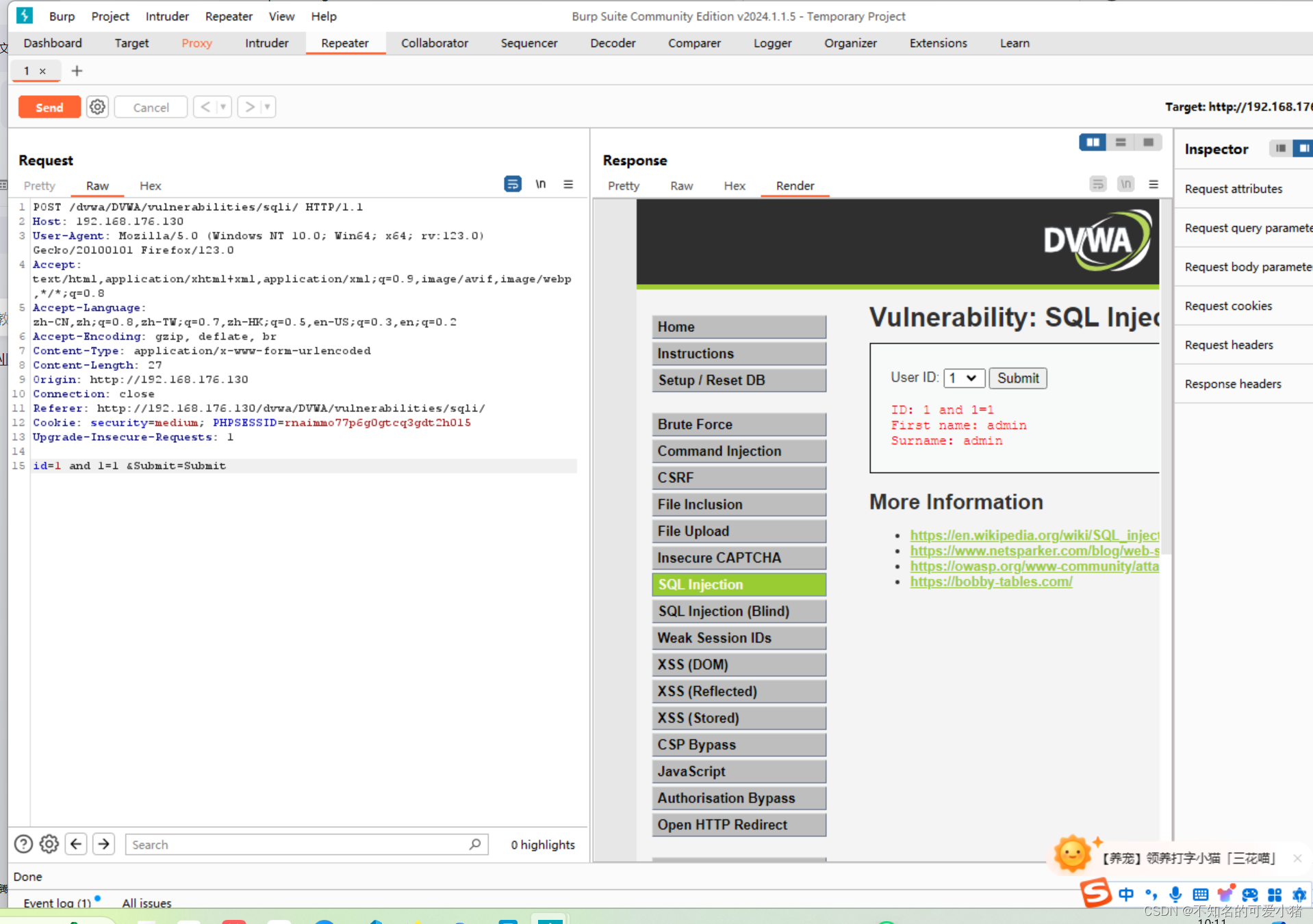Viewport: 1313px width, 924px height.
Task: Select the Hex view of Request
Action: [x=150, y=185]
